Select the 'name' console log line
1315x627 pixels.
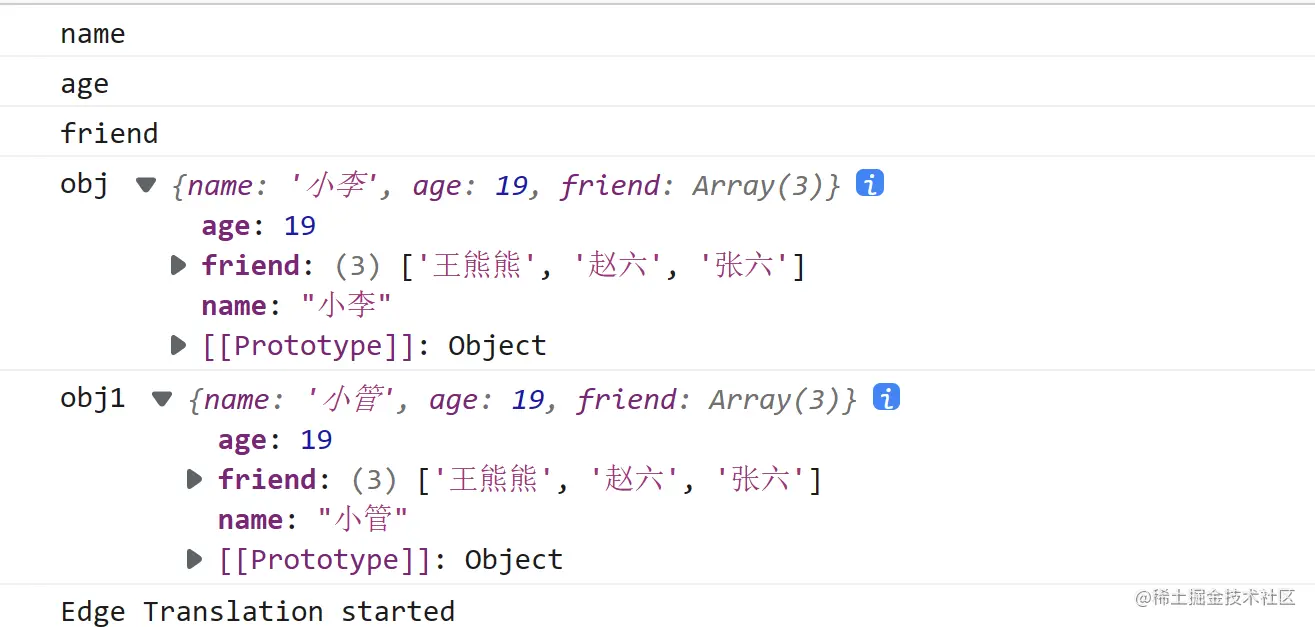[93, 34]
